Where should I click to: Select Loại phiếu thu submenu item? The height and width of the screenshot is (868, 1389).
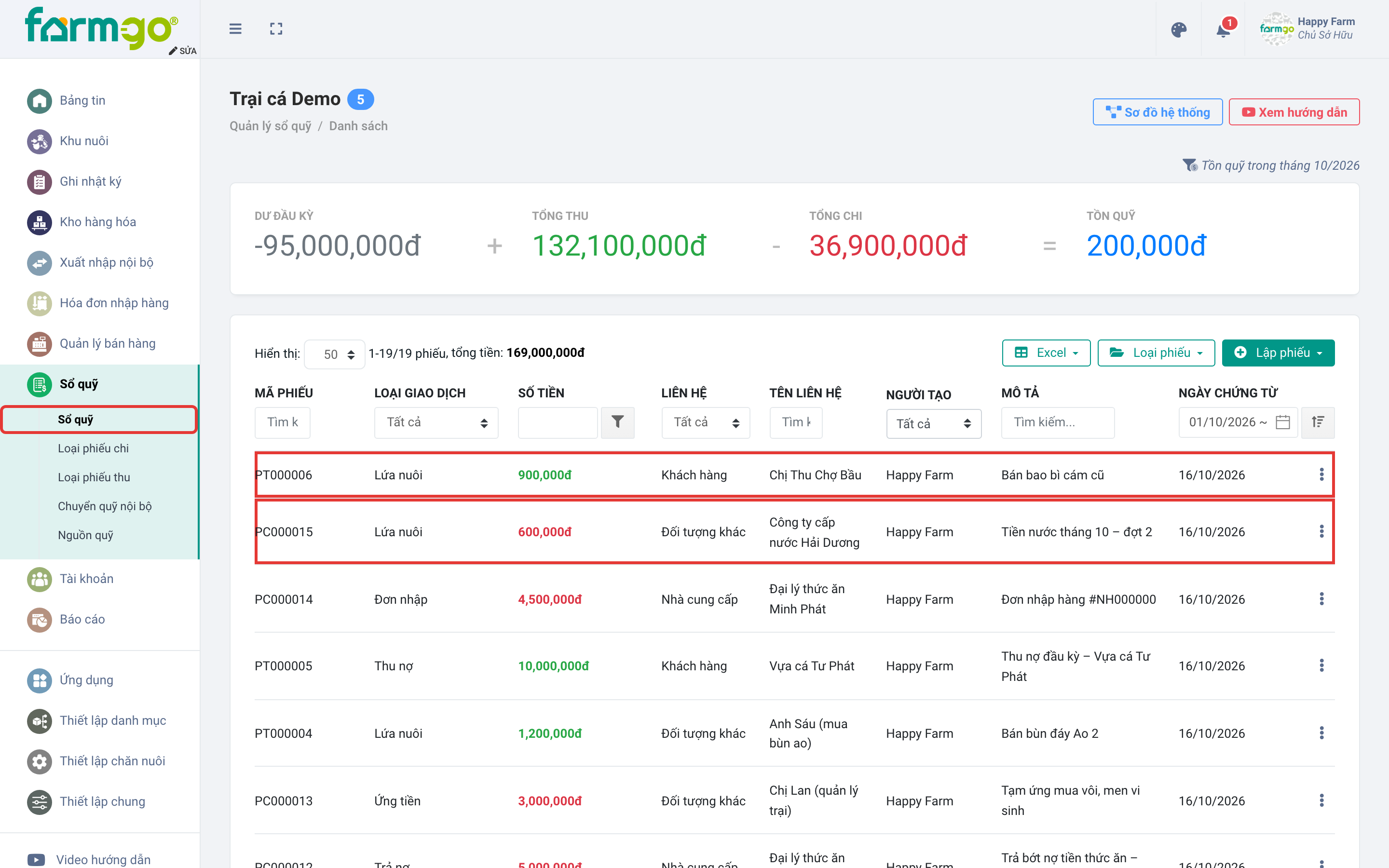(x=94, y=477)
